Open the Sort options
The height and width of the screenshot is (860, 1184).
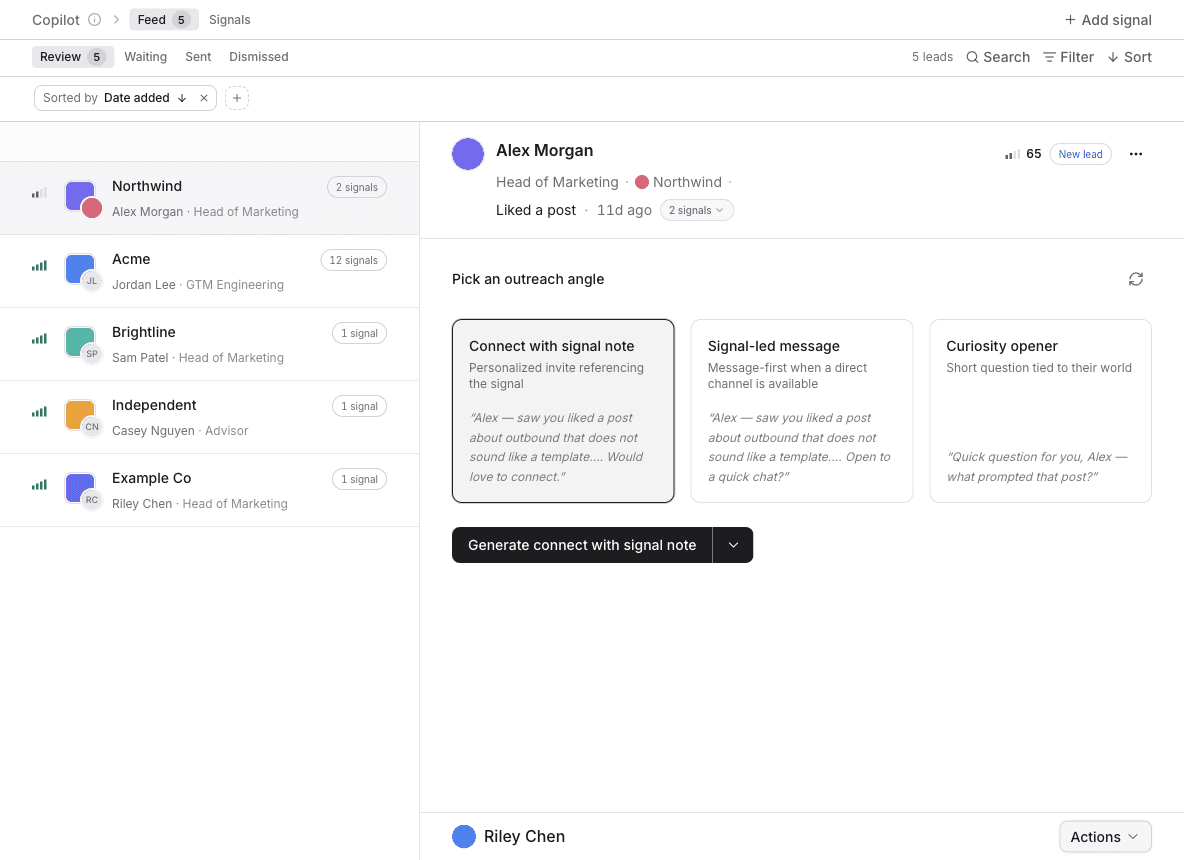[1130, 57]
